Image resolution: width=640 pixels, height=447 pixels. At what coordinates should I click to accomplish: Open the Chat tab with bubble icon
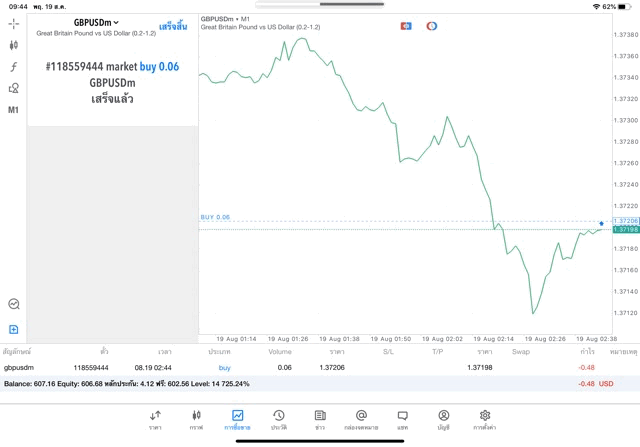[402, 420]
